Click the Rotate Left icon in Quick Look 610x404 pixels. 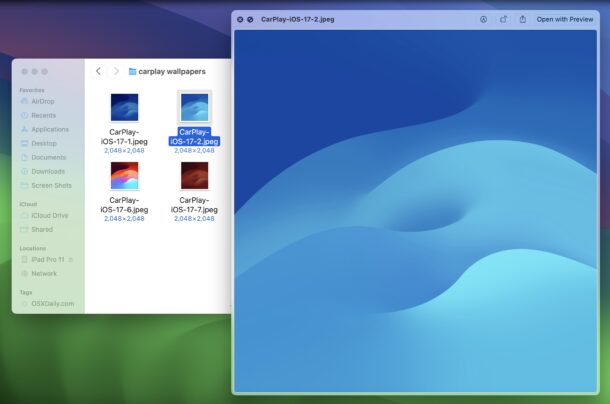tap(503, 19)
